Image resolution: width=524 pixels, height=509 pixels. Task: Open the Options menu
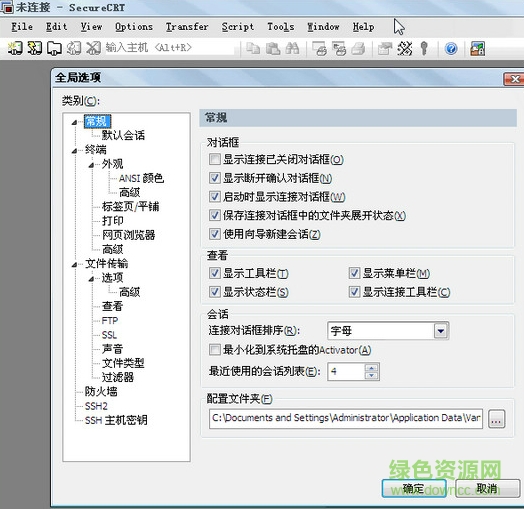tap(134, 27)
